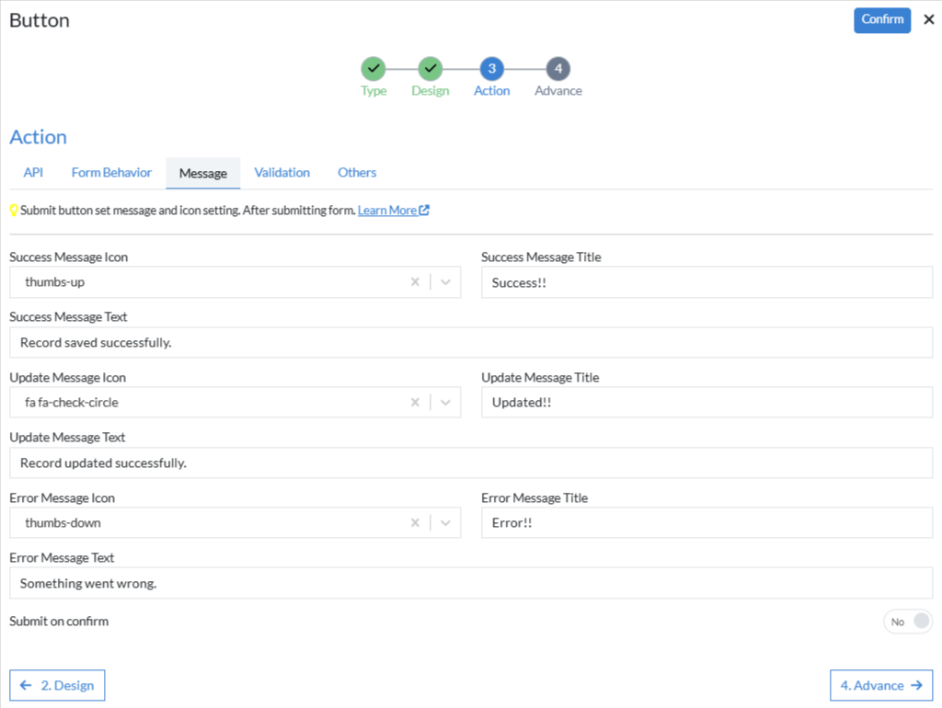Expand the Success Message Icon dropdown
Screen dimensions: 942x708
pyautogui.click(x=445, y=282)
